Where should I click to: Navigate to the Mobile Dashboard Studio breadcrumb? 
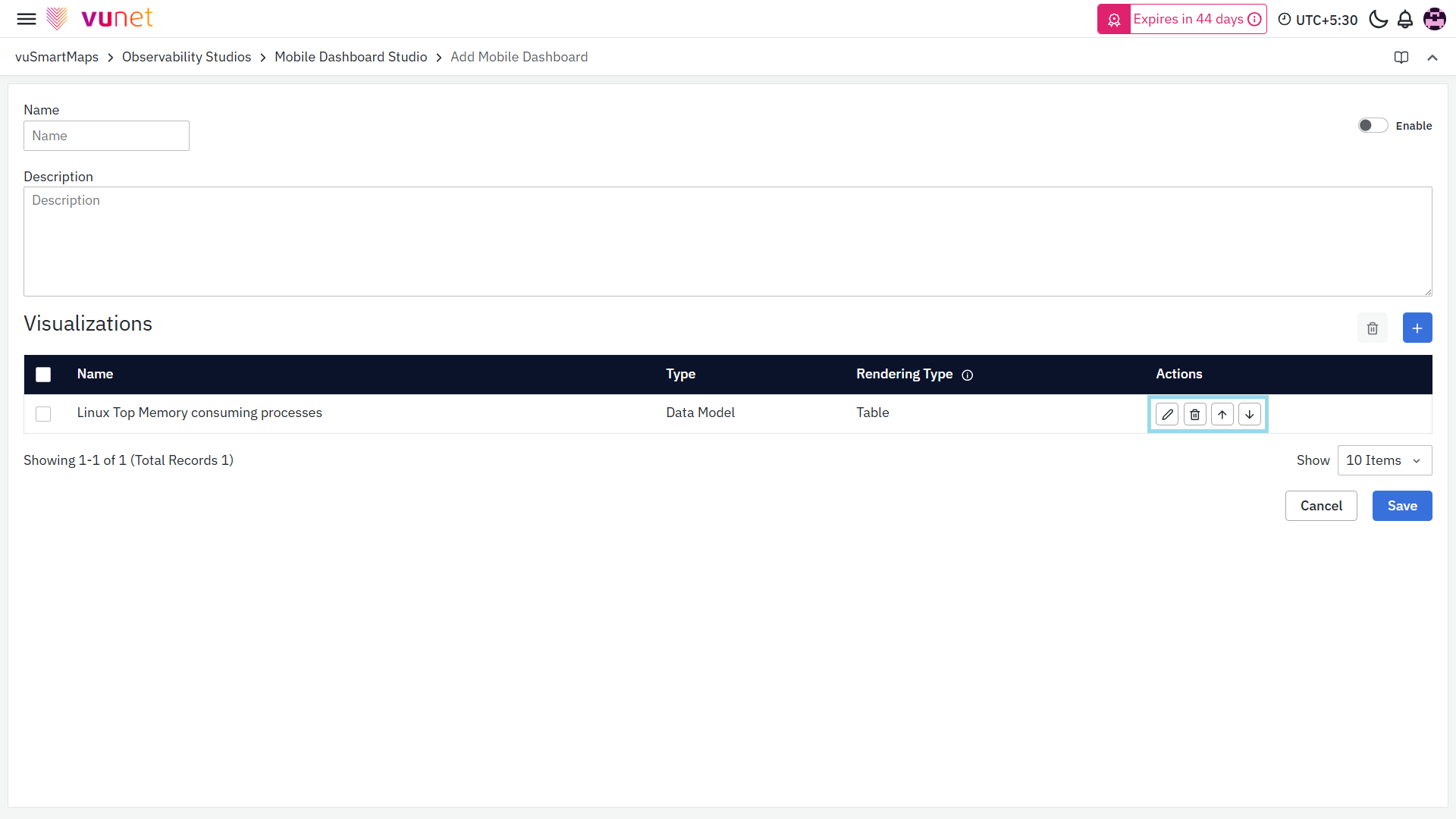click(x=350, y=57)
